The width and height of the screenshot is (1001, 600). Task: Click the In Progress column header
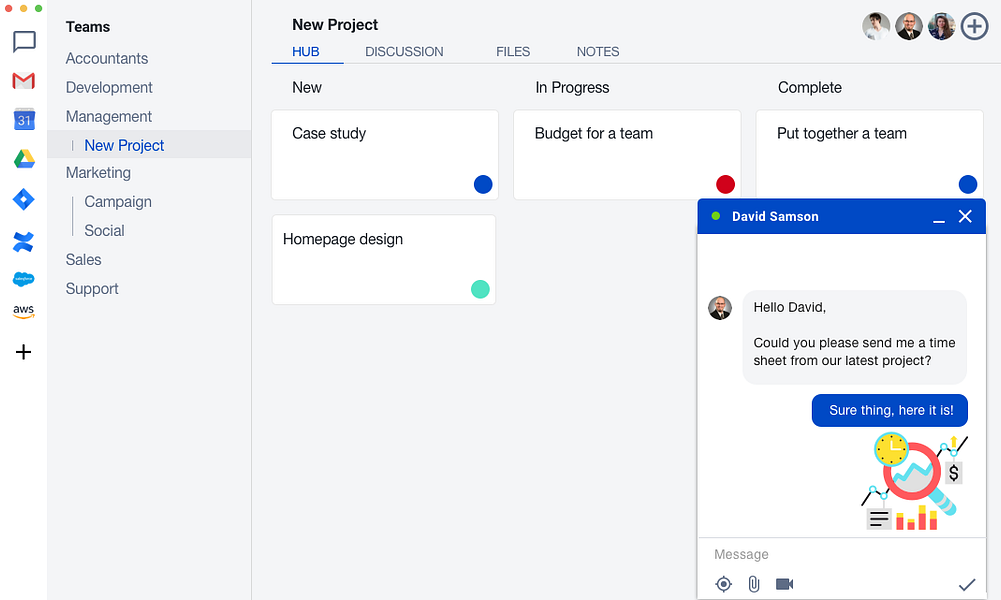pyautogui.click(x=572, y=87)
